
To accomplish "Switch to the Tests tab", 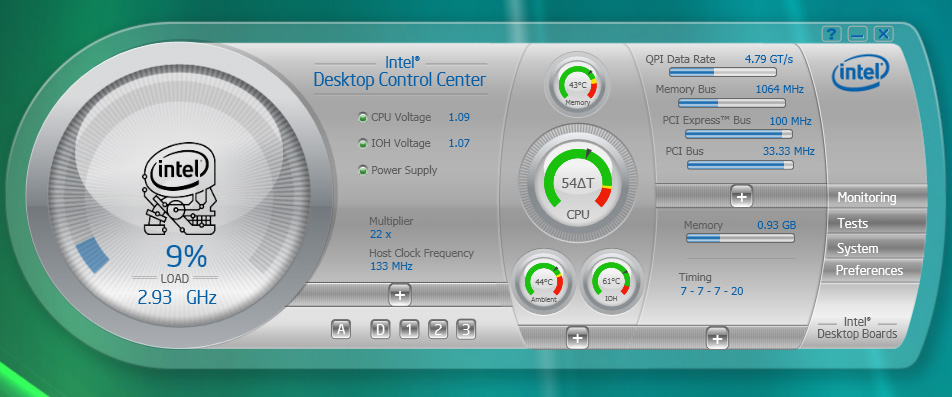I will 852,223.
